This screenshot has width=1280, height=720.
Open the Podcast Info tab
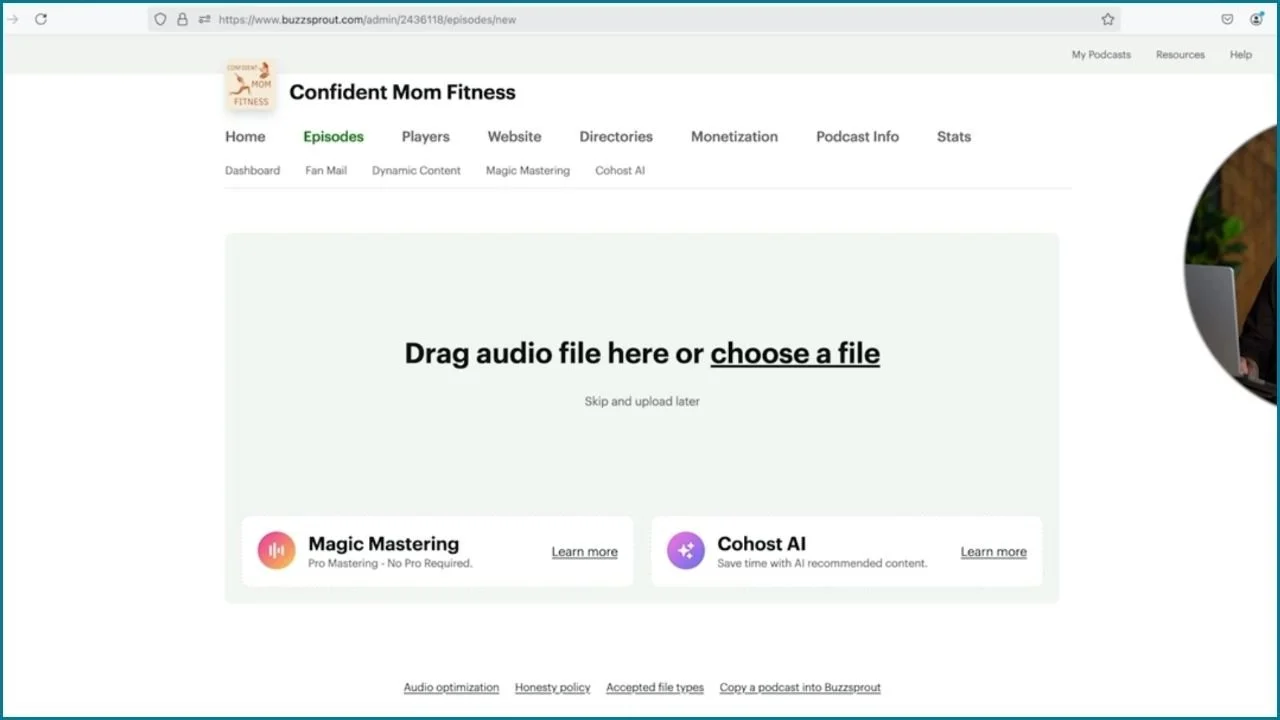[x=857, y=137]
